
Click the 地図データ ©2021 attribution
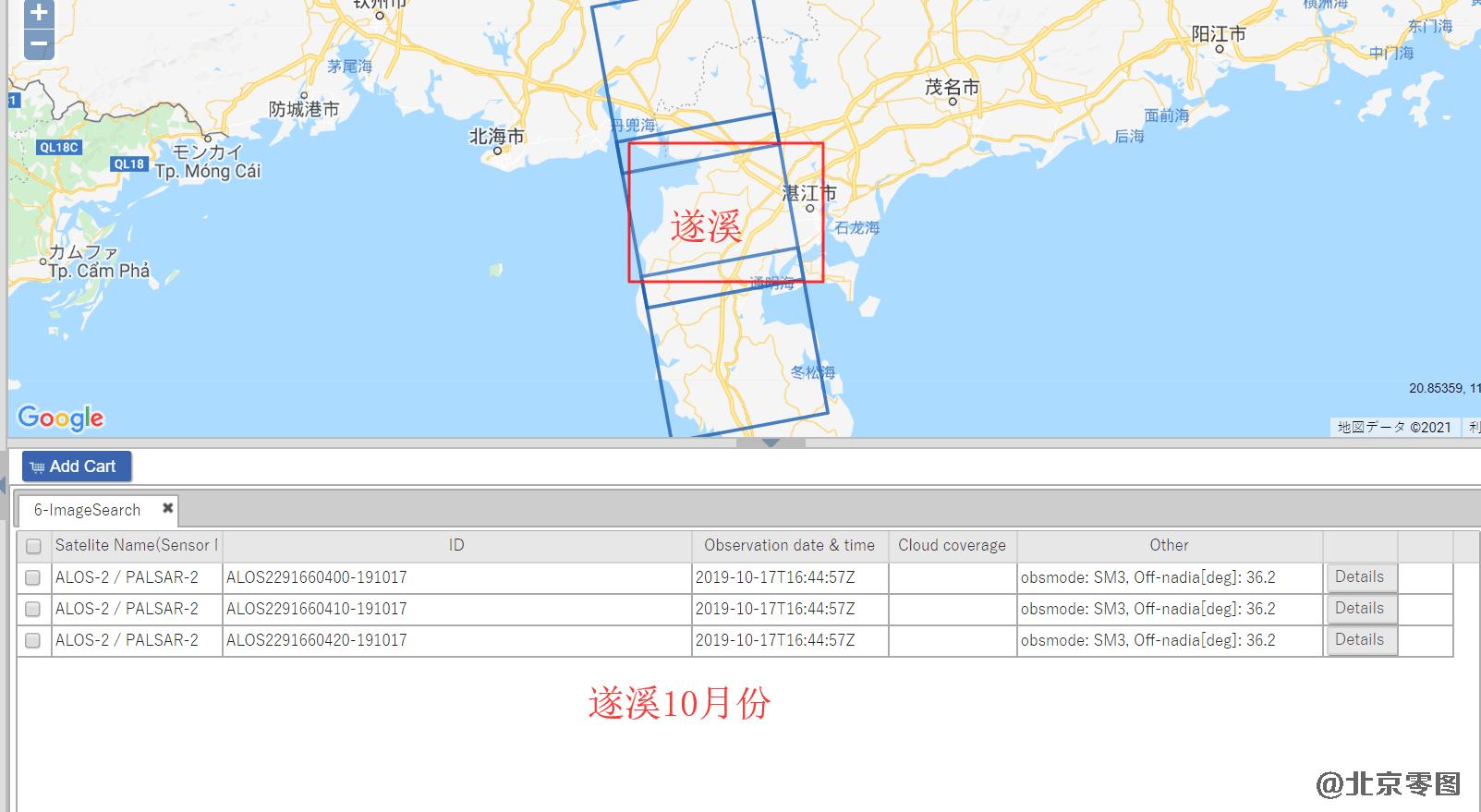(x=1395, y=427)
